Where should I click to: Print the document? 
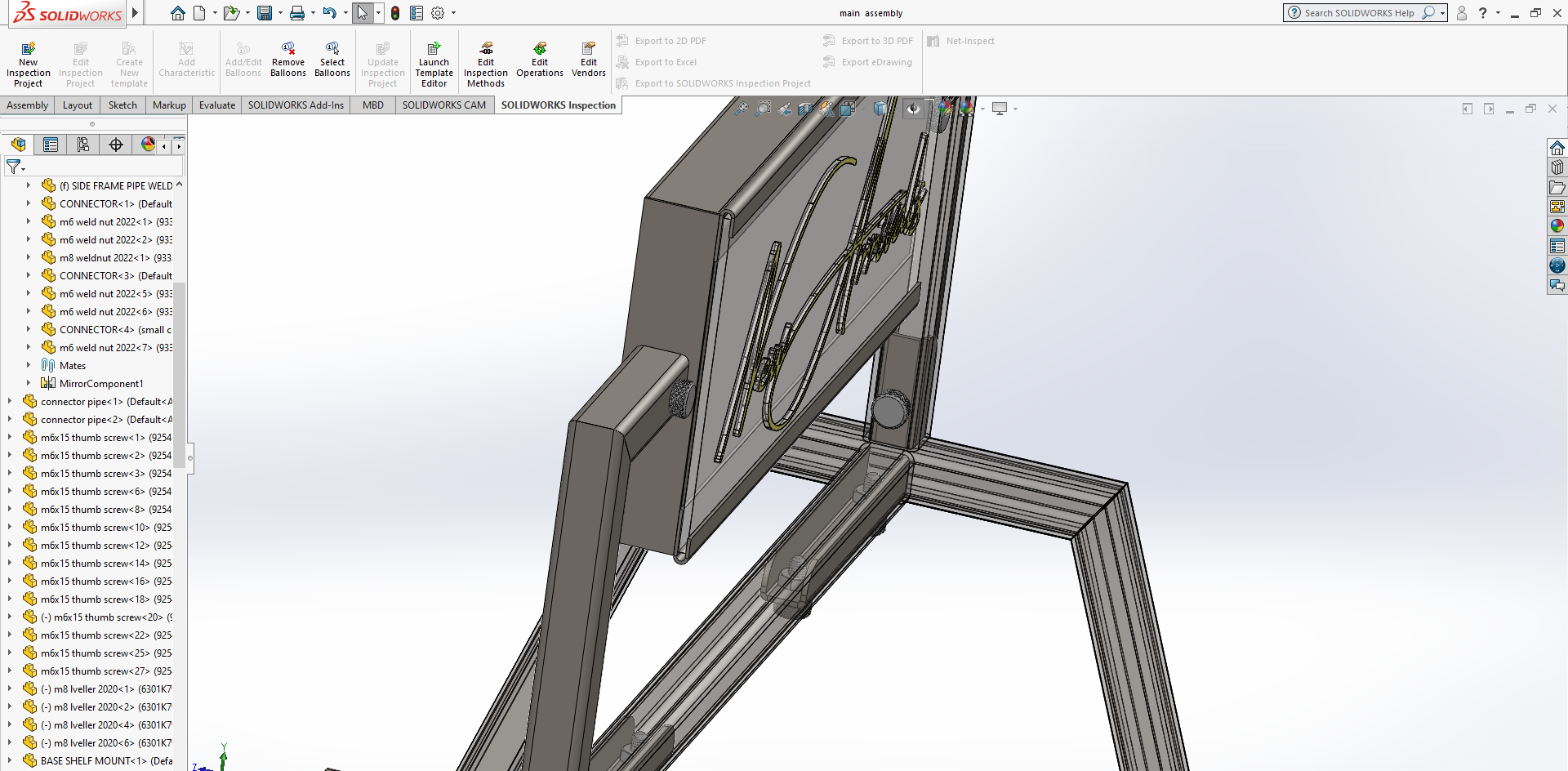coord(297,13)
